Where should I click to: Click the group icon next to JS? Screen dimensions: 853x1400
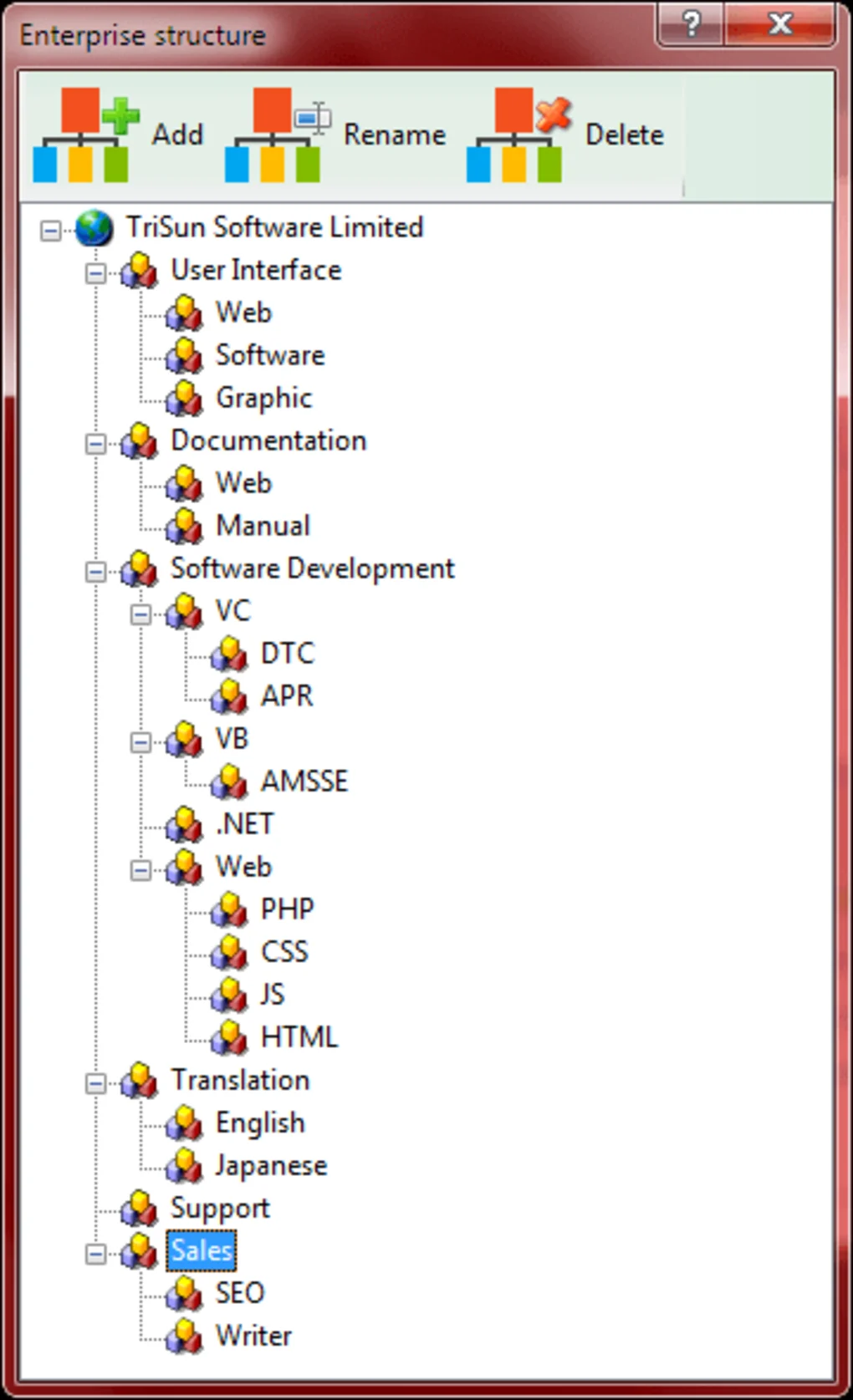tap(229, 995)
